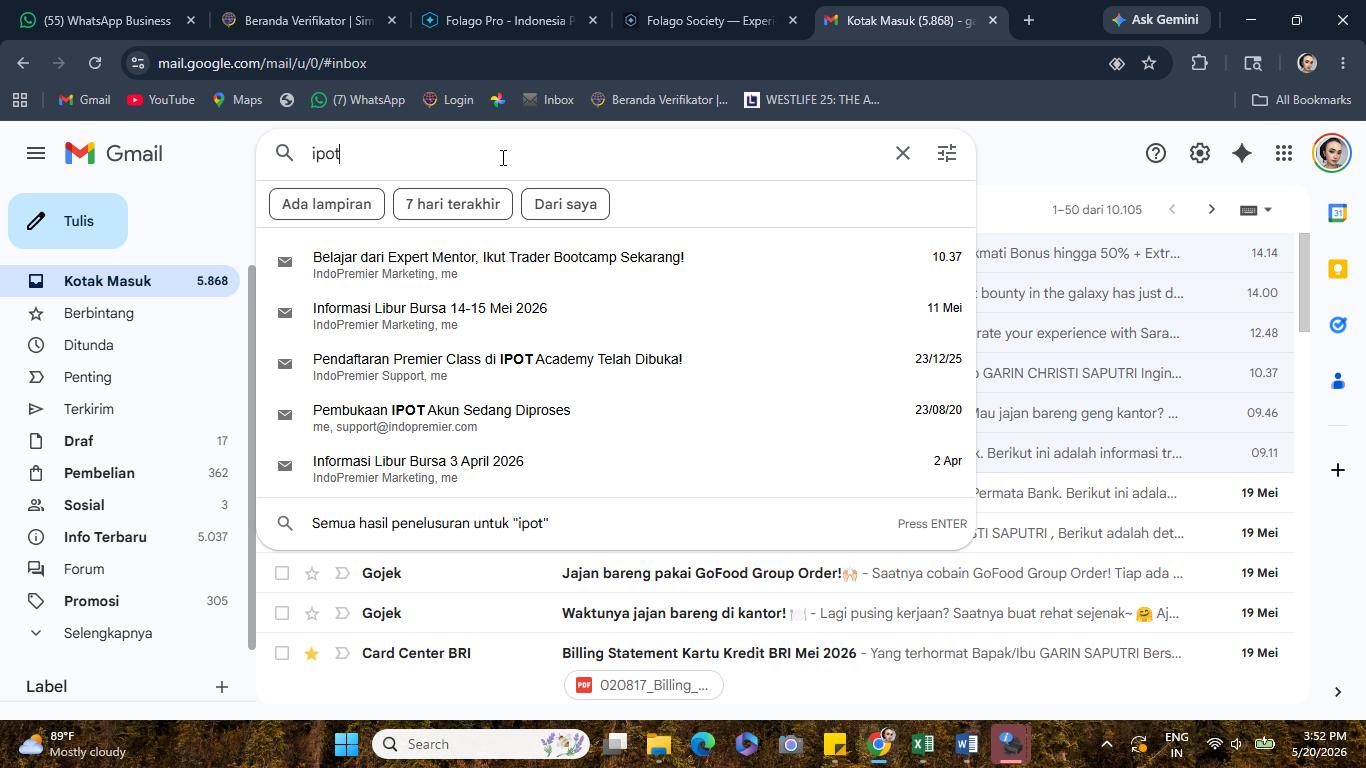Click the Gmail search input field
Screen dimensions: 1366x768
[x=595, y=153]
